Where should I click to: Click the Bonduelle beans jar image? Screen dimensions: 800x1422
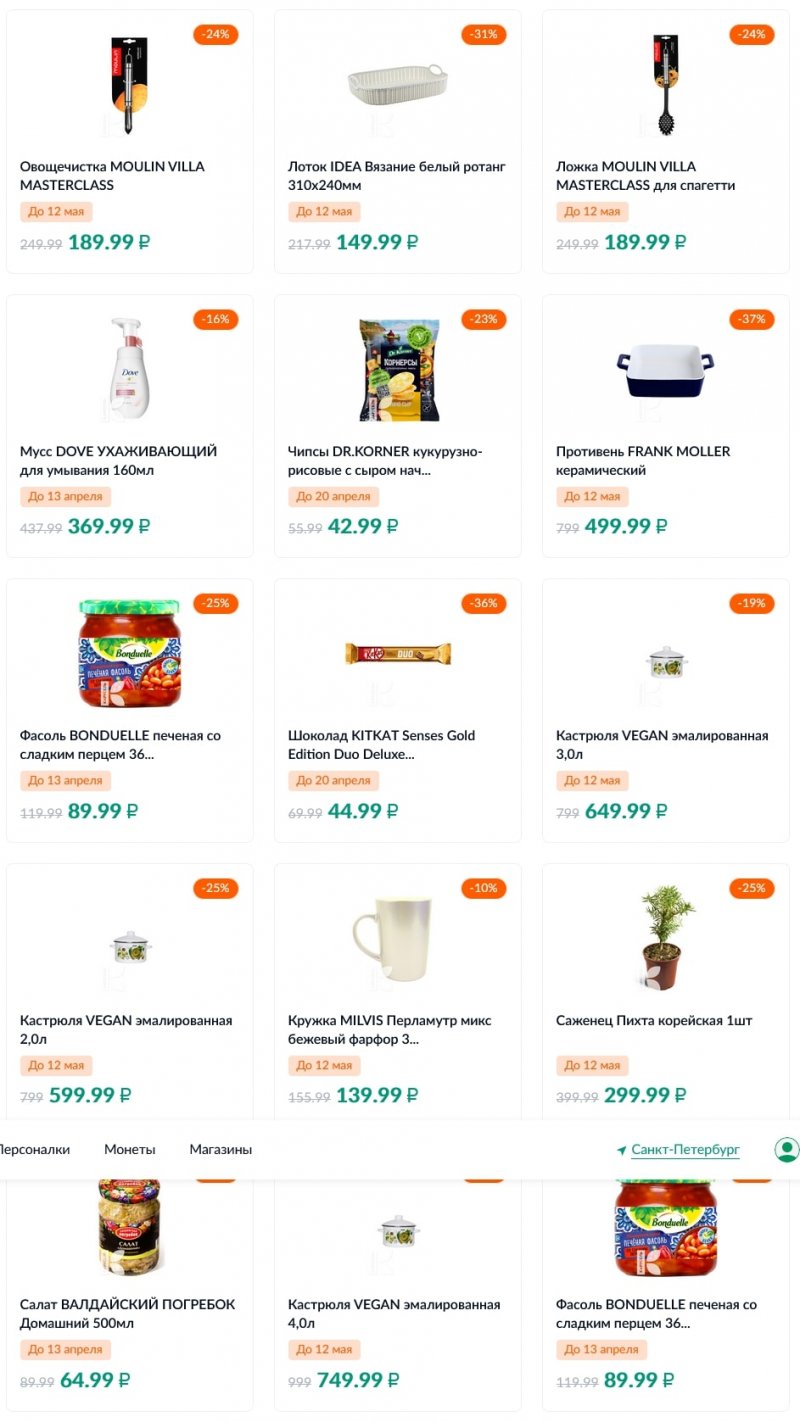pyautogui.click(x=129, y=652)
